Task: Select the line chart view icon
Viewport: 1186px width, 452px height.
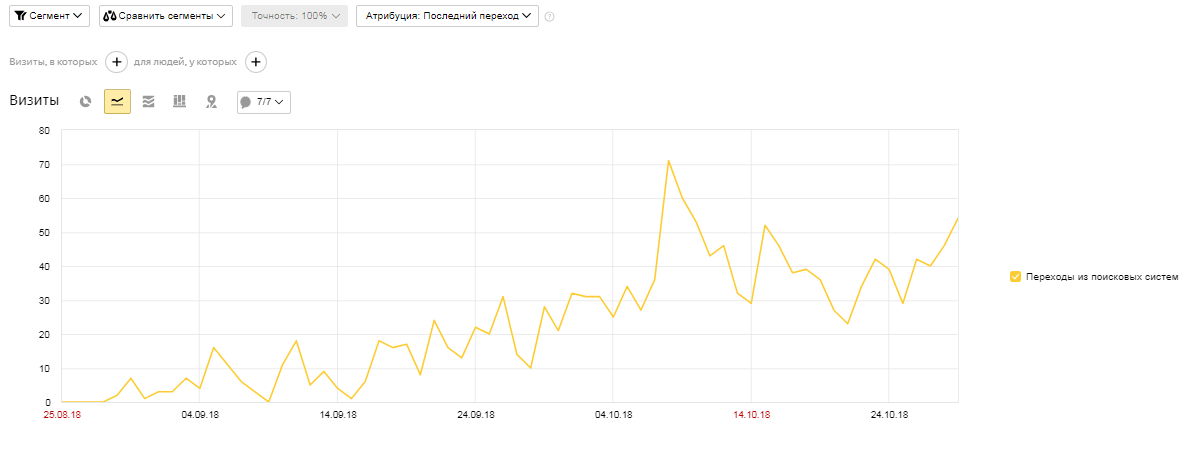Action: coord(117,101)
